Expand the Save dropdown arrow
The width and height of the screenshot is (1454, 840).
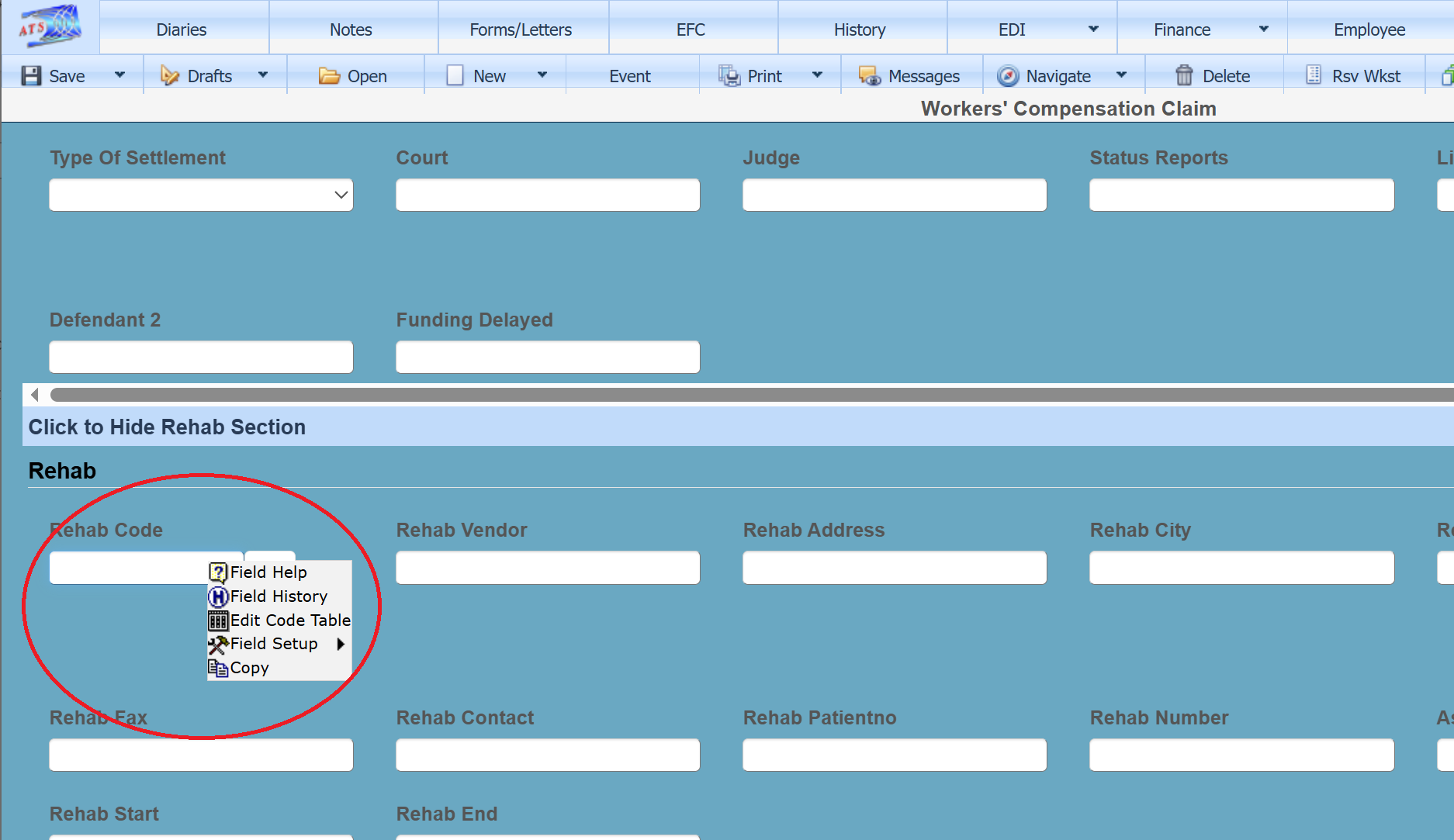click(x=119, y=75)
